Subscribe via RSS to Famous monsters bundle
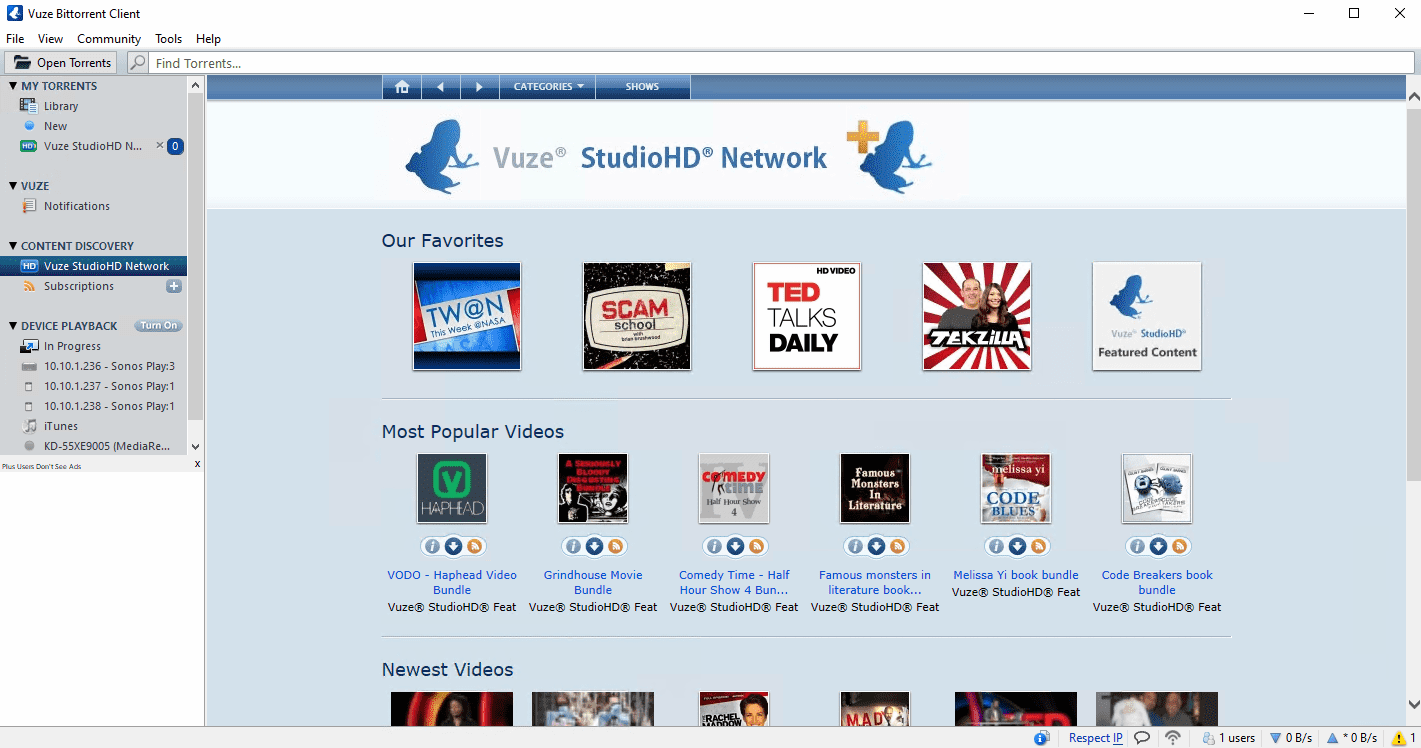This screenshot has width=1421, height=748. coord(897,546)
